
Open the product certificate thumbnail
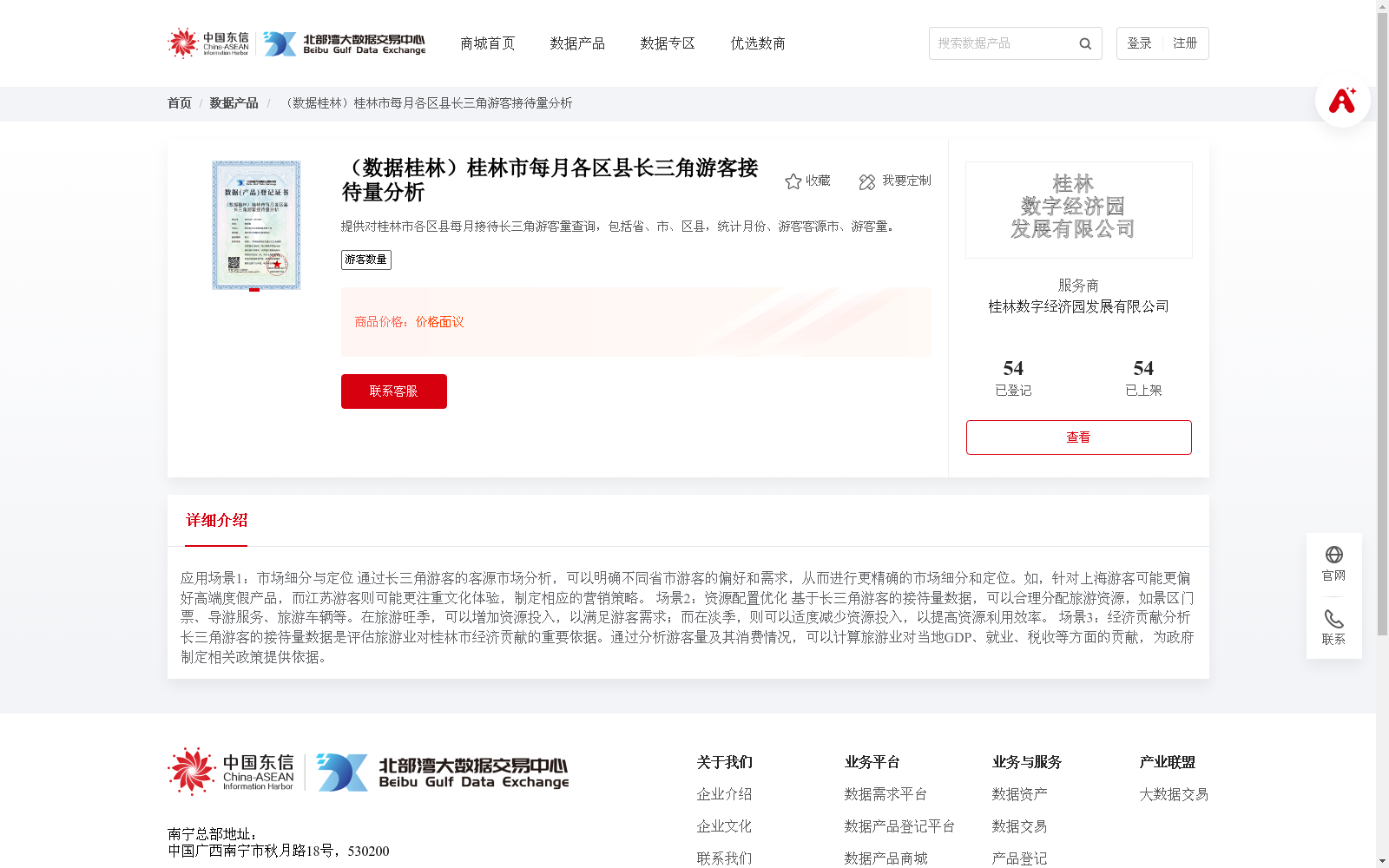click(x=256, y=225)
